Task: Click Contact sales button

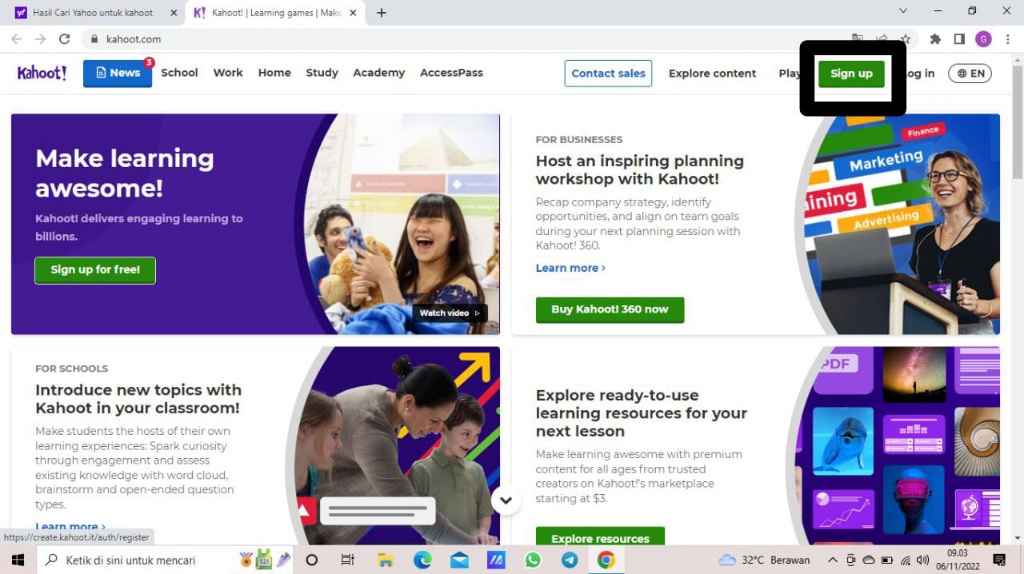Action: [608, 73]
